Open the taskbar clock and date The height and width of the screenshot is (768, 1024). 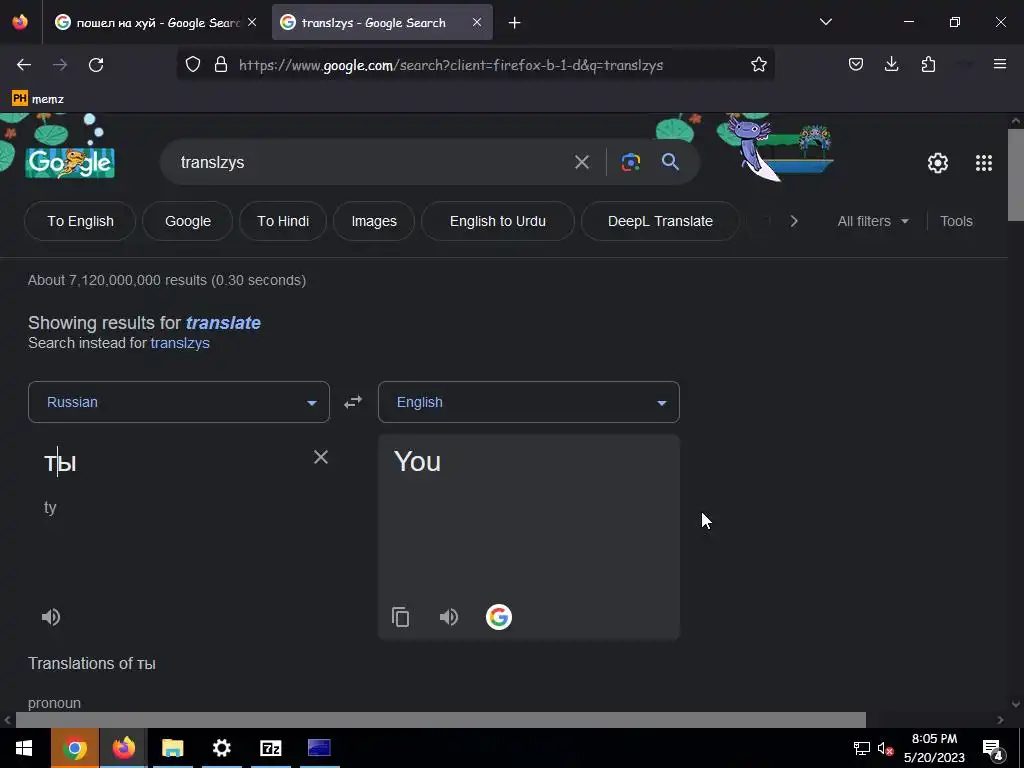pos(934,748)
